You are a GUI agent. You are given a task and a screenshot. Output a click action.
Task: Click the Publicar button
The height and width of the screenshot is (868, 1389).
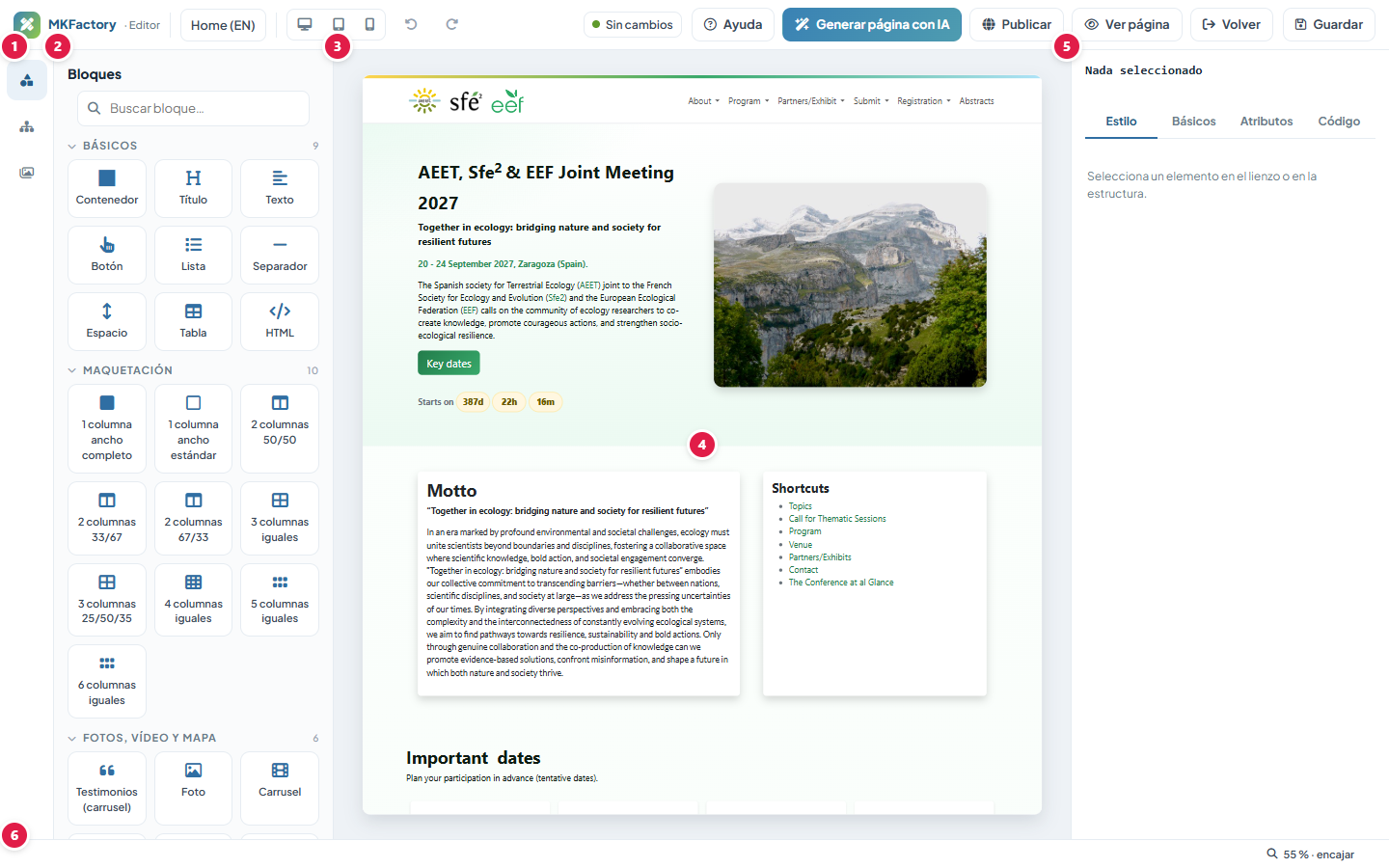[x=1017, y=24]
